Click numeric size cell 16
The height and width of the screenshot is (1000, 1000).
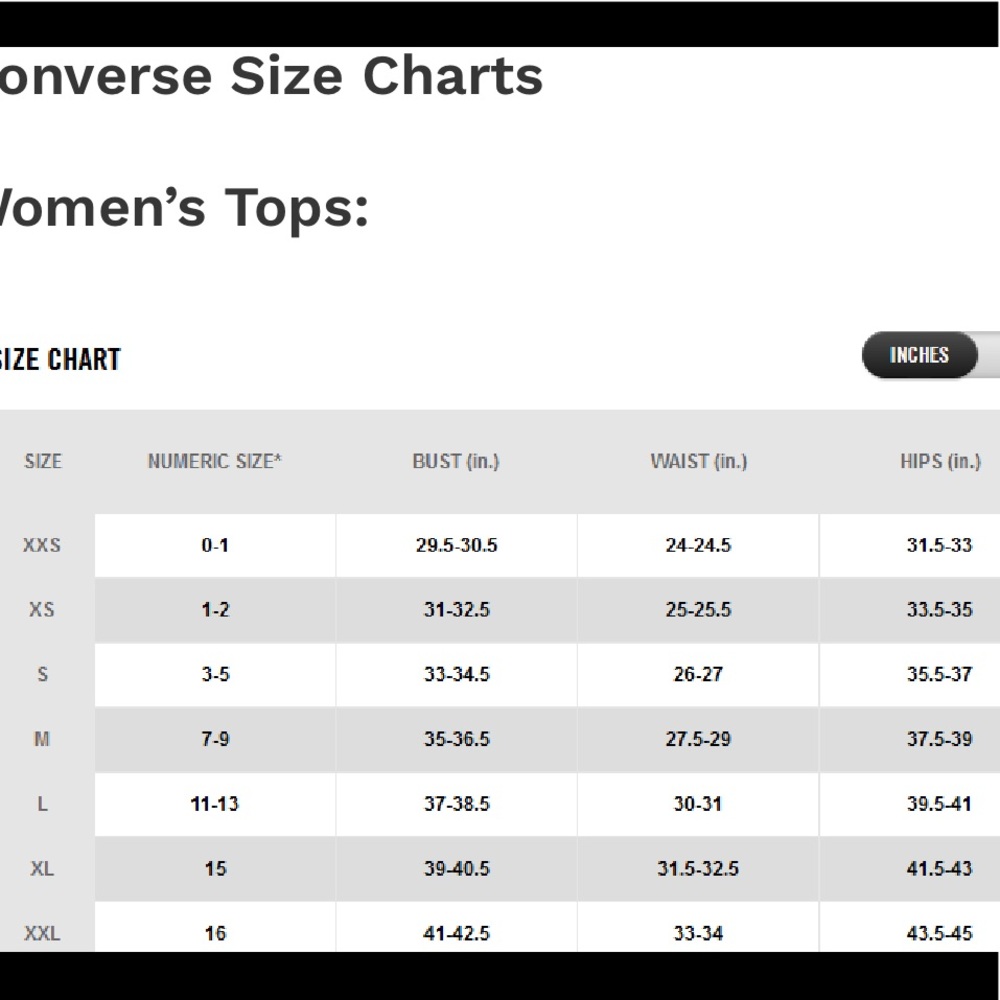(216, 934)
